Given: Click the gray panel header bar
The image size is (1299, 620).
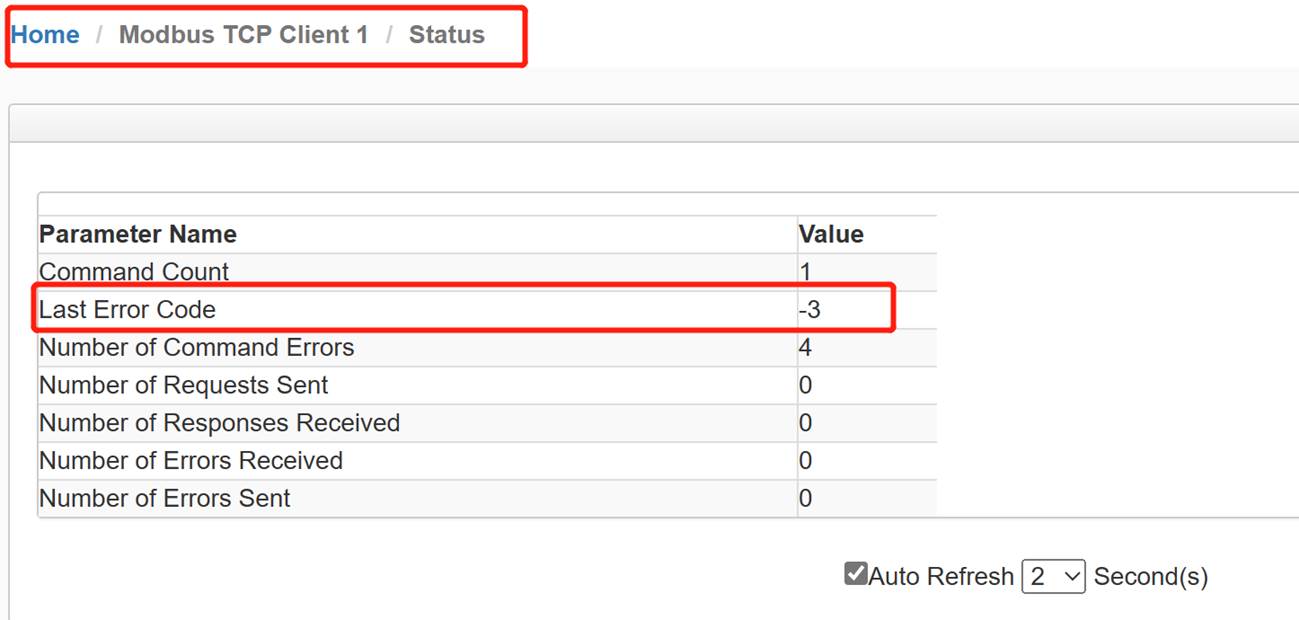Looking at the screenshot, I should pyautogui.click(x=654, y=123).
